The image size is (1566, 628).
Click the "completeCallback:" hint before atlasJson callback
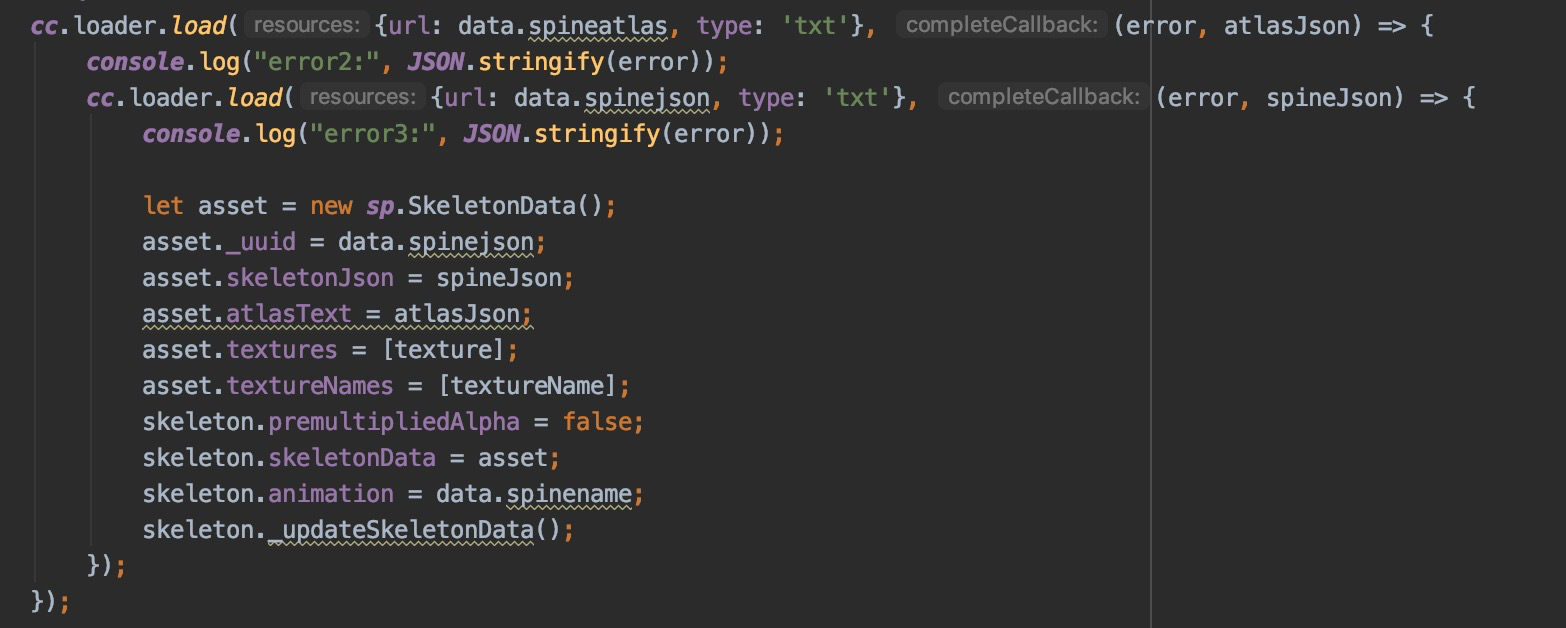[x=1002, y=25]
